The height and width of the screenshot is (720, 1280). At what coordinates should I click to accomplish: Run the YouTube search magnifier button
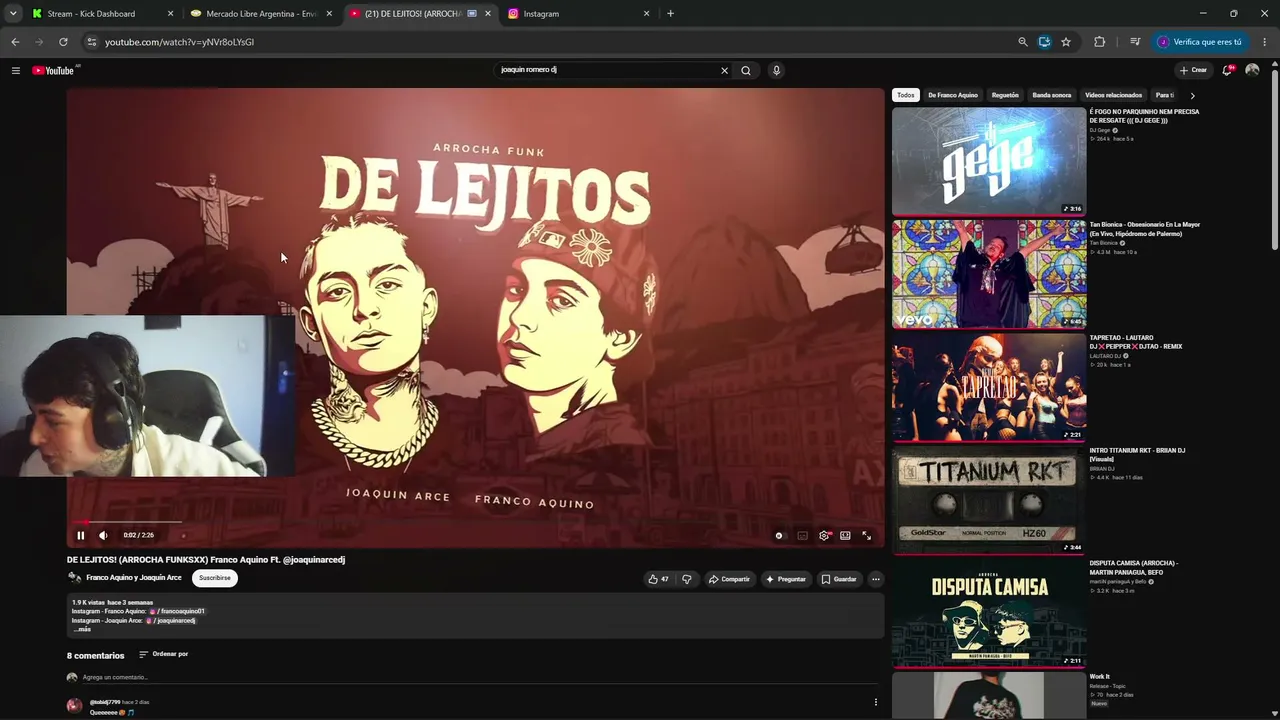tap(746, 70)
